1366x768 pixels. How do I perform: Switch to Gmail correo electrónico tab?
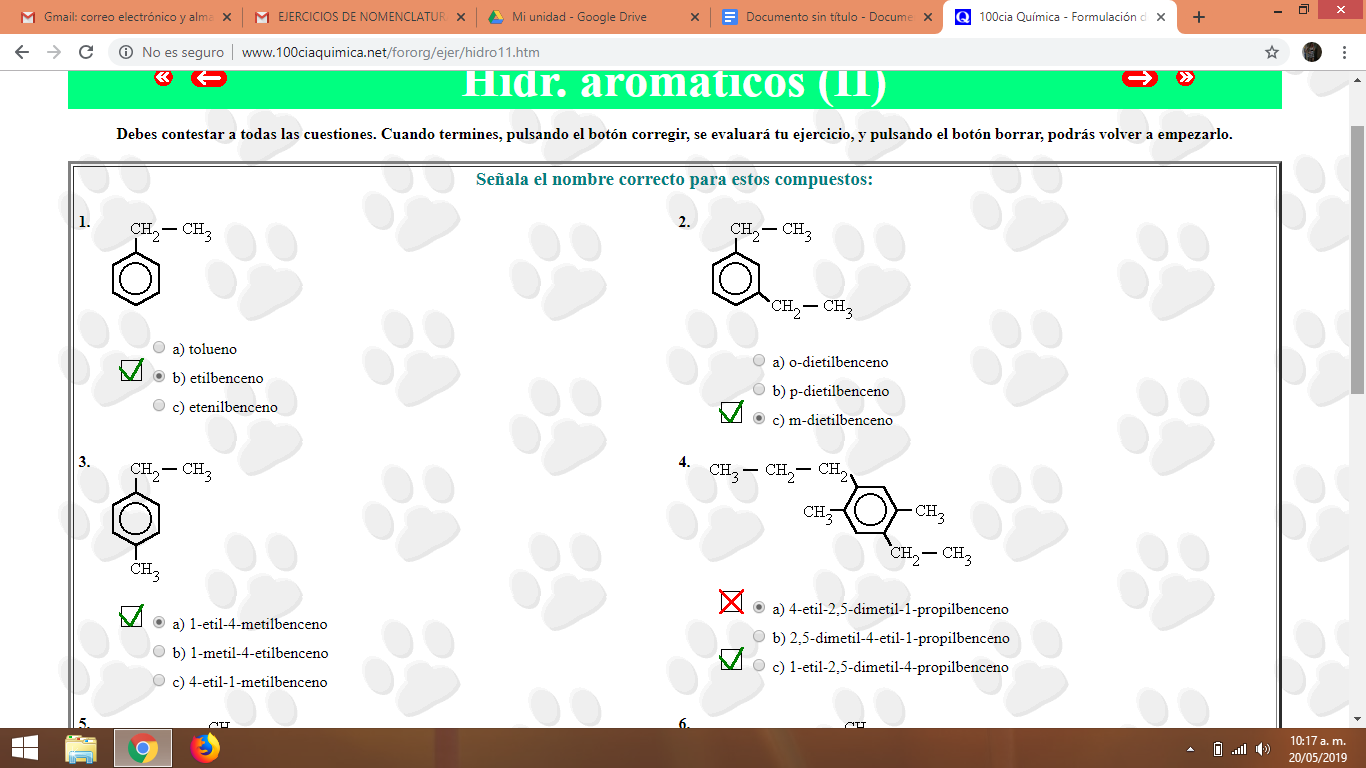tap(125, 17)
